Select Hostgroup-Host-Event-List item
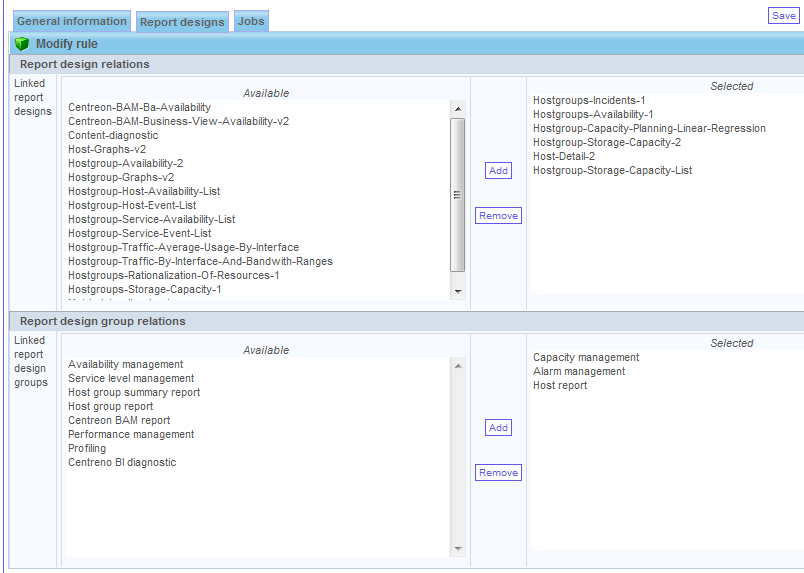Screen dimensions: 804x573 tap(132, 205)
